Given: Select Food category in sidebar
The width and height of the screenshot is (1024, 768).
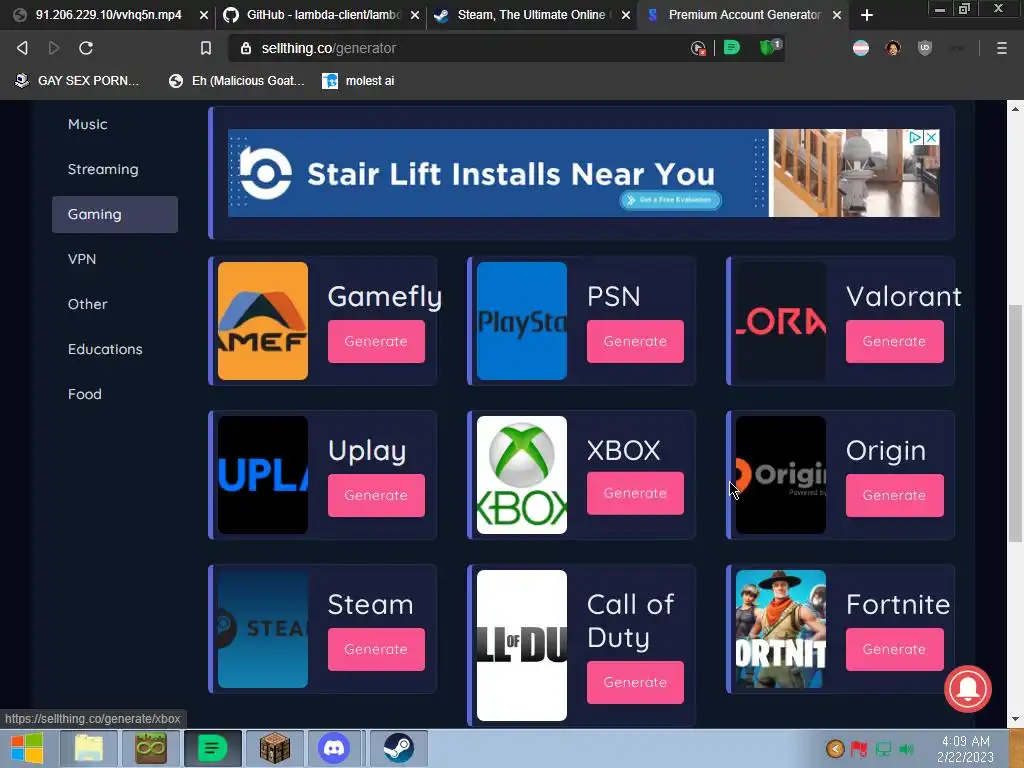Looking at the screenshot, I should tap(85, 394).
